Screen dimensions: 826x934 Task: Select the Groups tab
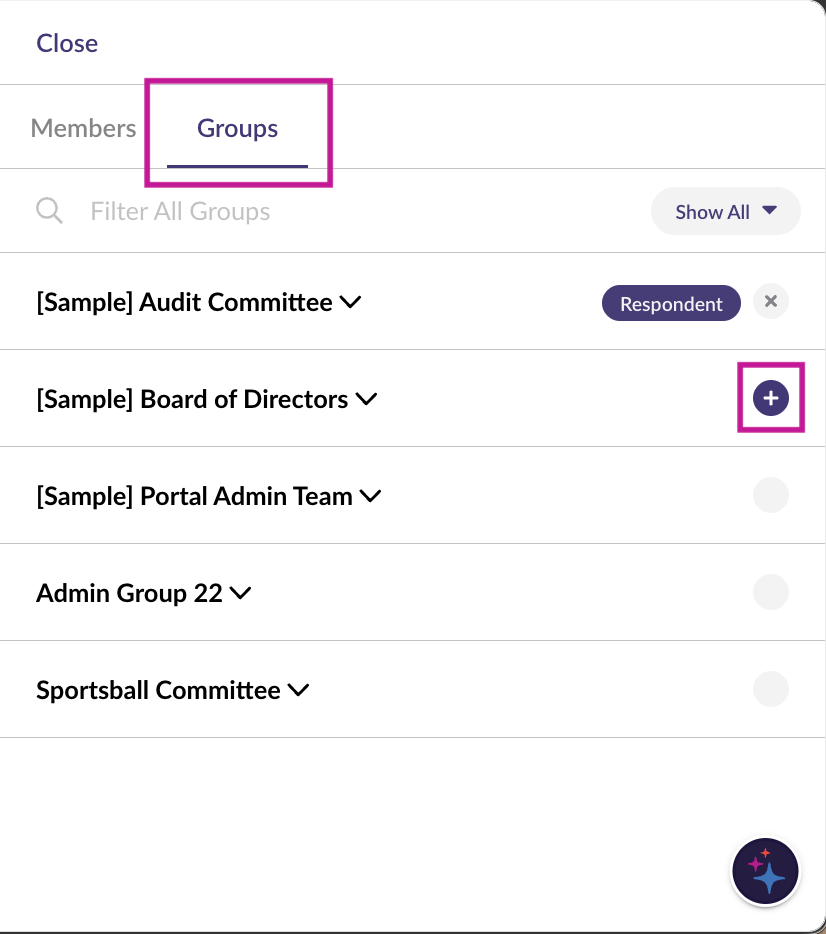click(237, 128)
